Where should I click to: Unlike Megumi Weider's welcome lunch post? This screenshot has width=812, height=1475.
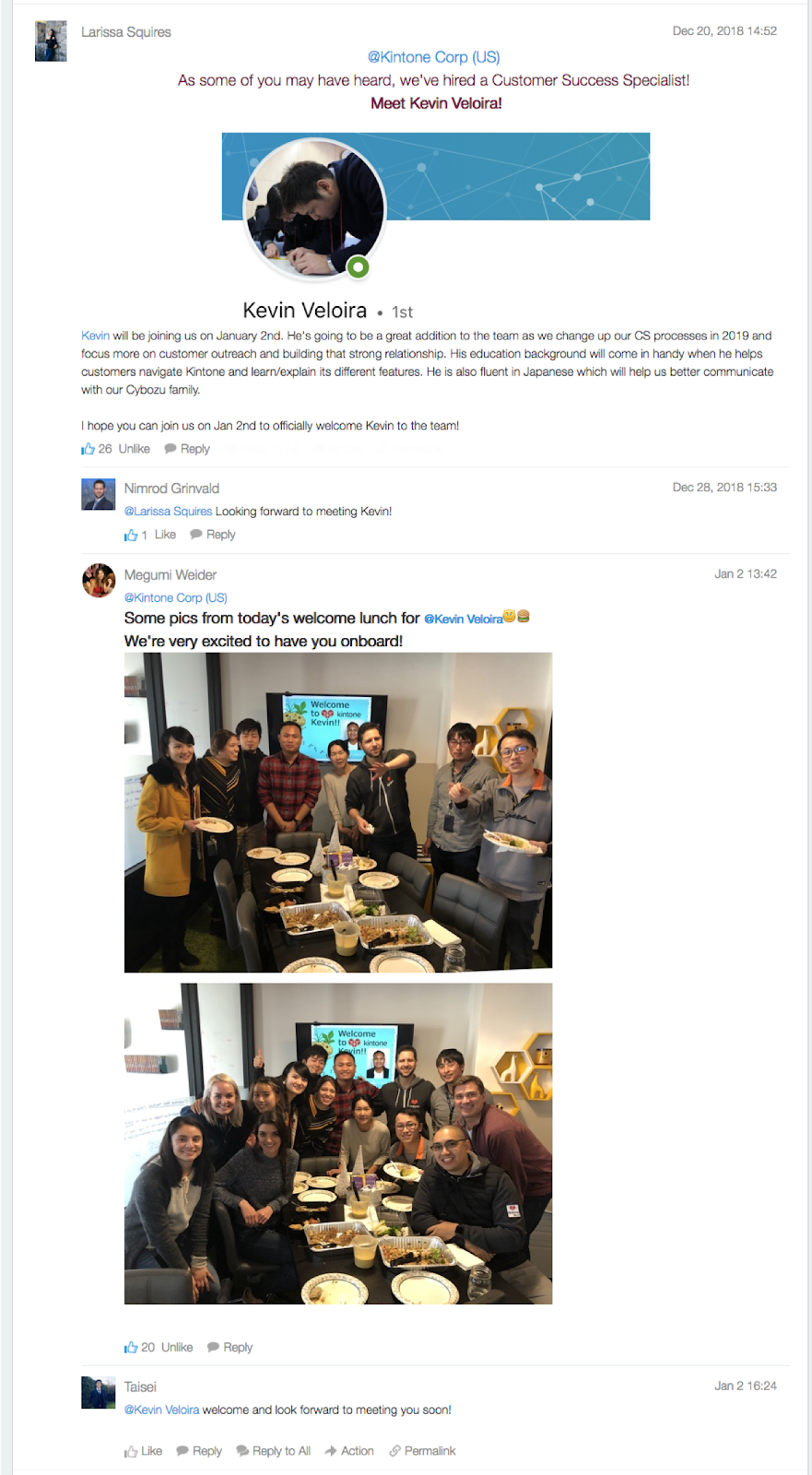[177, 1347]
